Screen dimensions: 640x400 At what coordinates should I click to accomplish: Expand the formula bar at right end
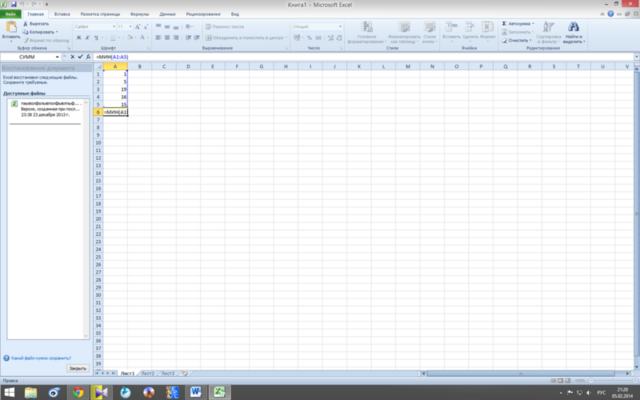point(637,57)
